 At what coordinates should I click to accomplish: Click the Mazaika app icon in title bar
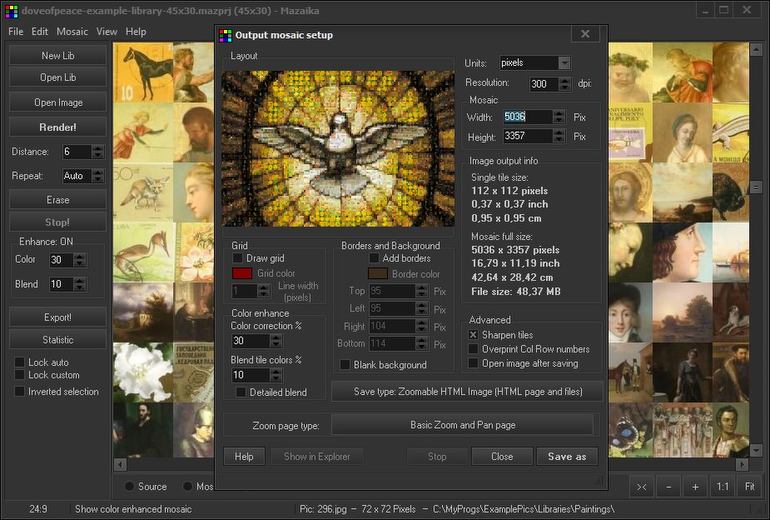point(11,11)
